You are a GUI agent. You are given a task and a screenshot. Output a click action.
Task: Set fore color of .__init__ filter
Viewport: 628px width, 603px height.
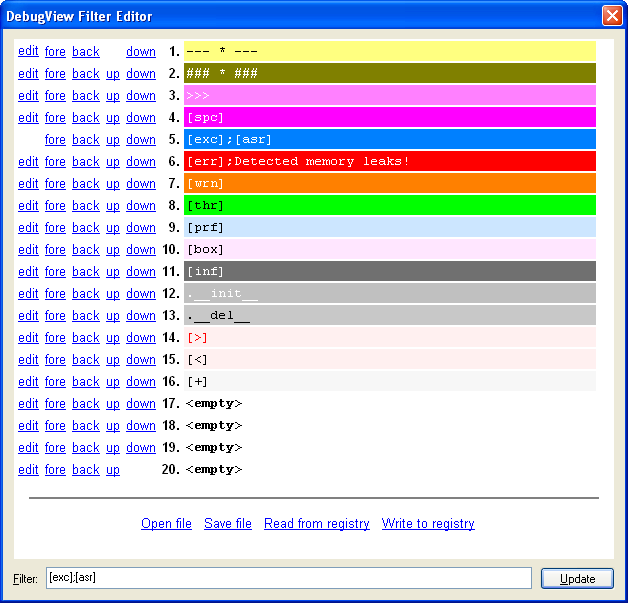click(55, 293)
